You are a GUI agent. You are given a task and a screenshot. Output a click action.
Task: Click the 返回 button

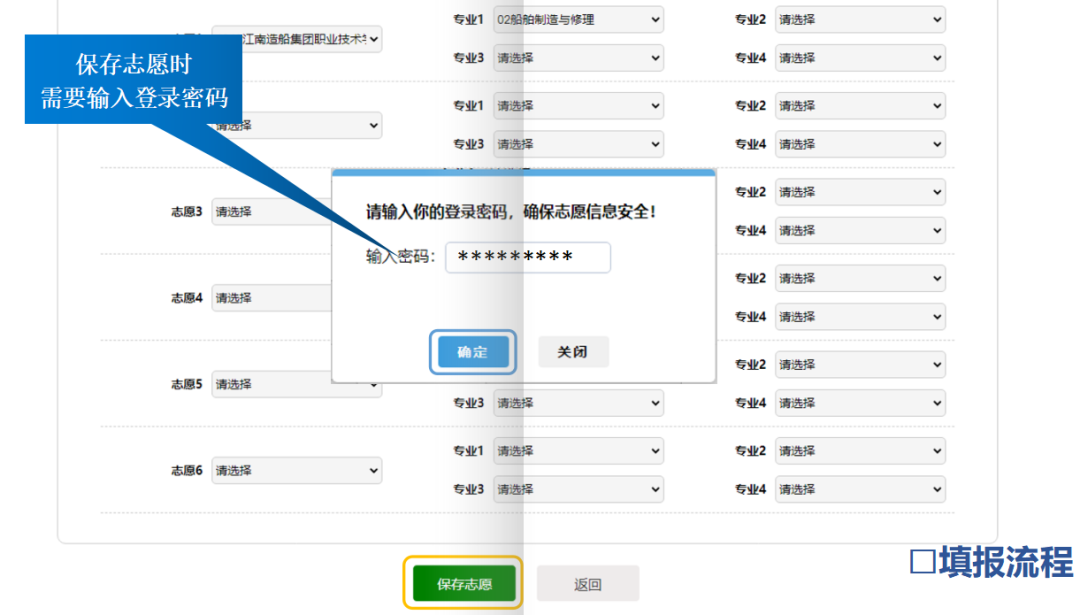coord(588,584)
